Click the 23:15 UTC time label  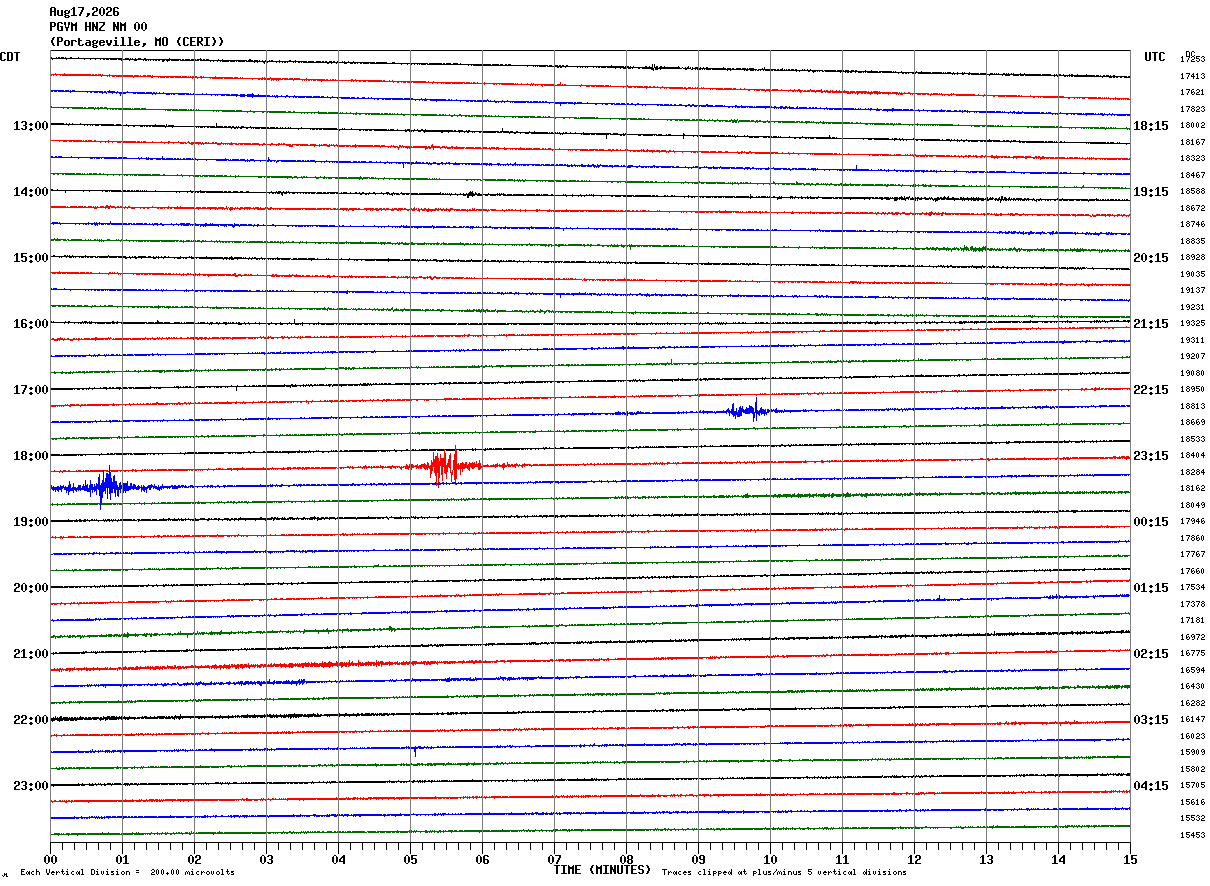[x=1151, y=456]
